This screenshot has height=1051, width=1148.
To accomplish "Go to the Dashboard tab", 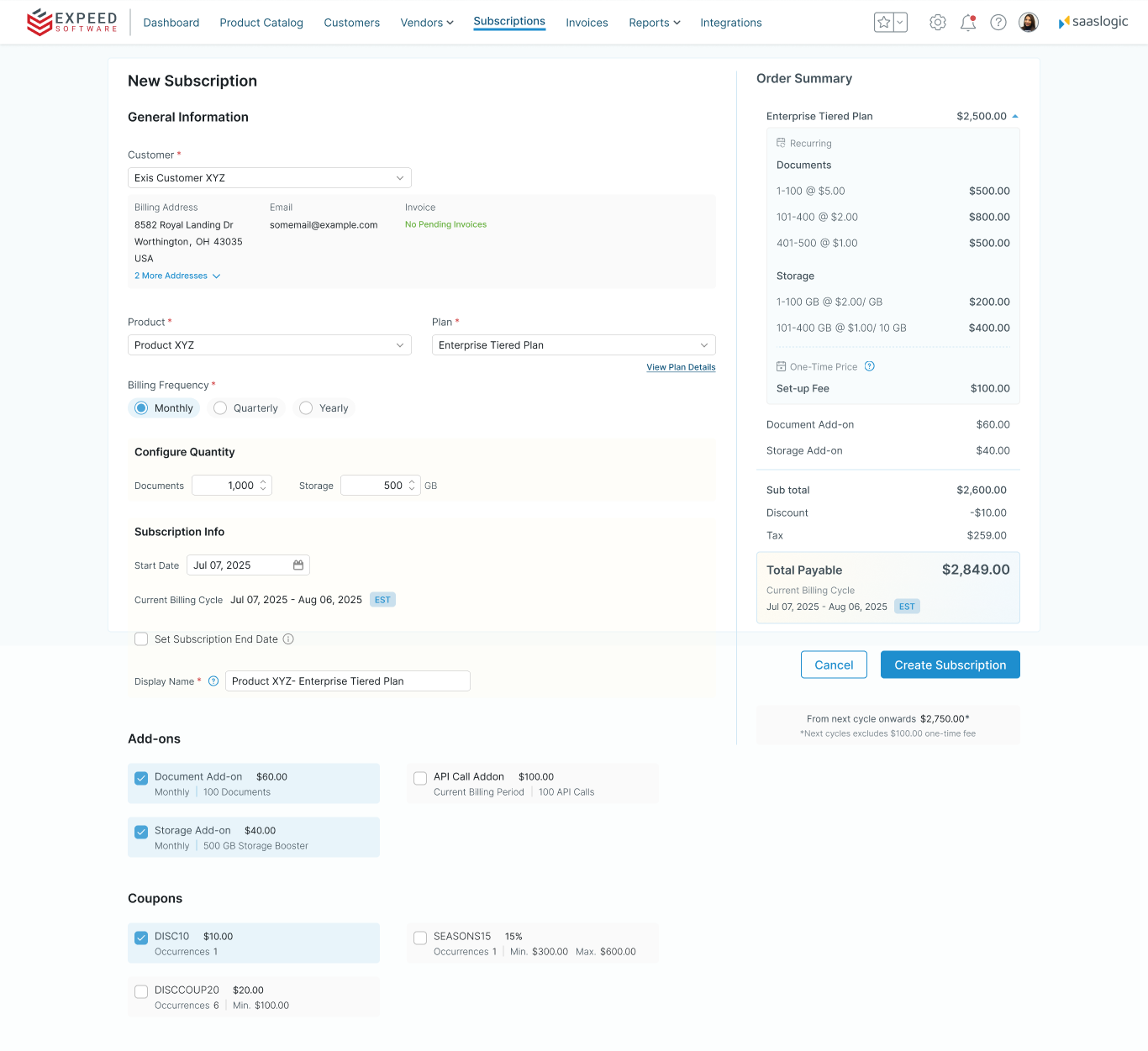I will (171, 23).
